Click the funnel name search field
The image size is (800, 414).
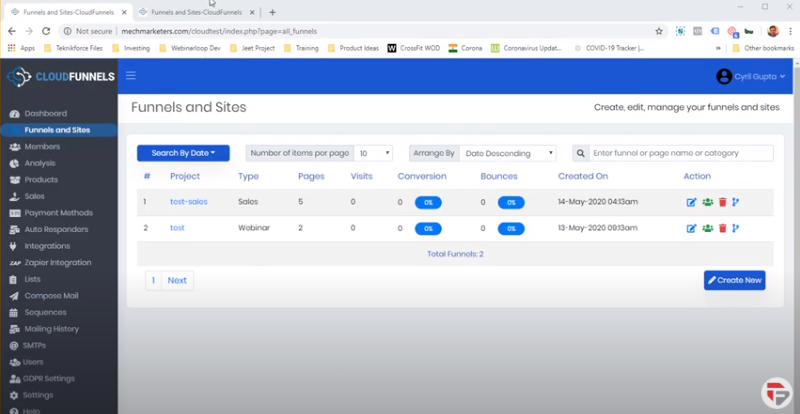tap(680, 153)
